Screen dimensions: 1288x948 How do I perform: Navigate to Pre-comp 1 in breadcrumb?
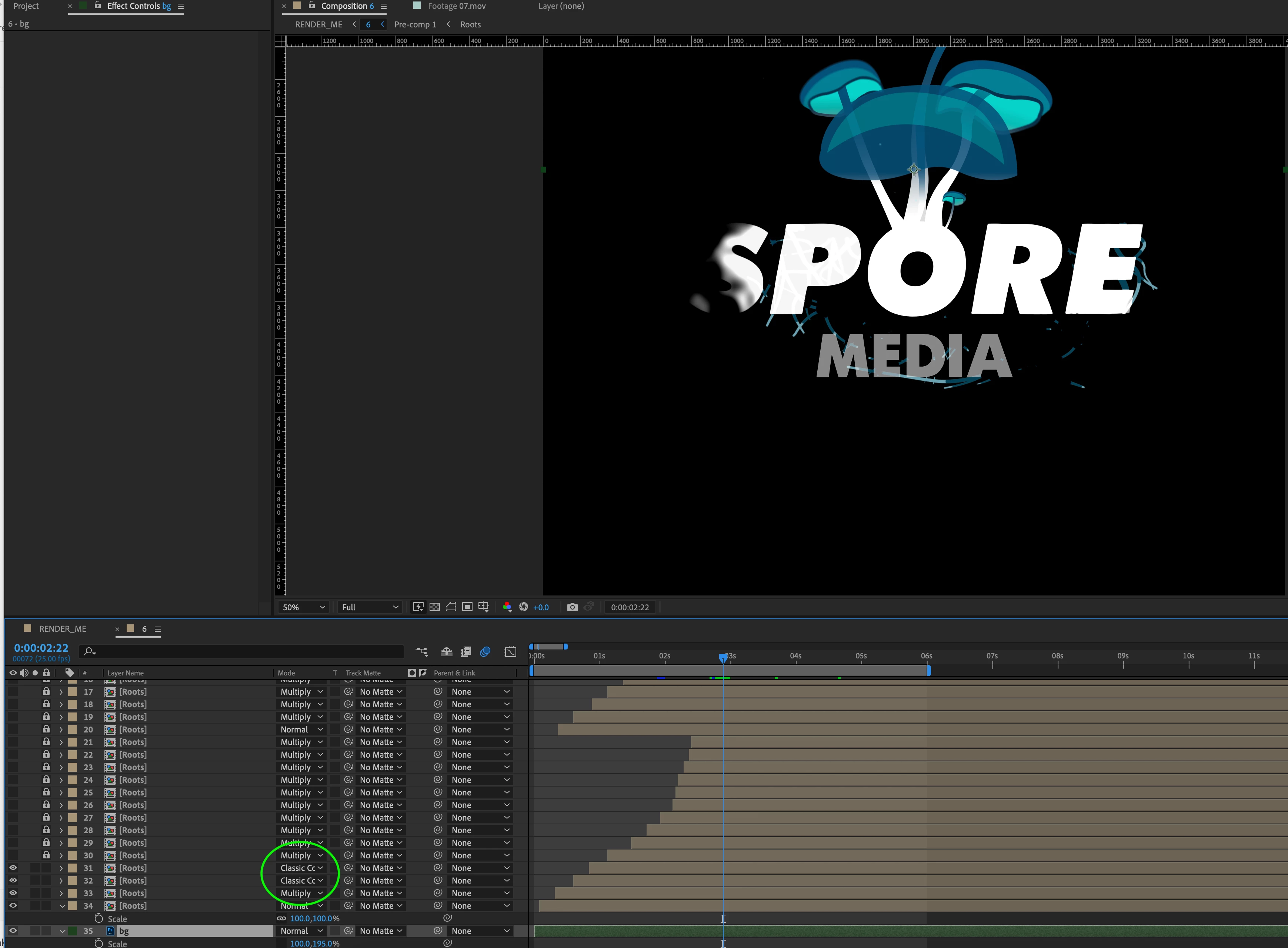click(415, 25)
